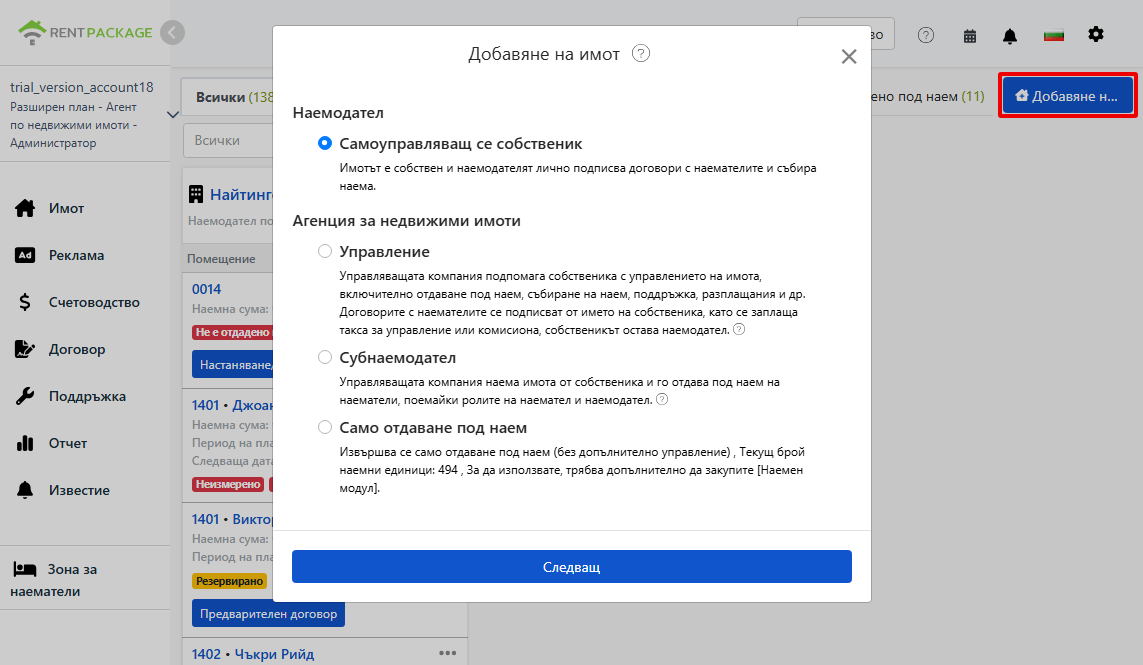Open Зона за наематели in the sidebar
This screenshot has height=665, width=1143.
coord(54,580)
